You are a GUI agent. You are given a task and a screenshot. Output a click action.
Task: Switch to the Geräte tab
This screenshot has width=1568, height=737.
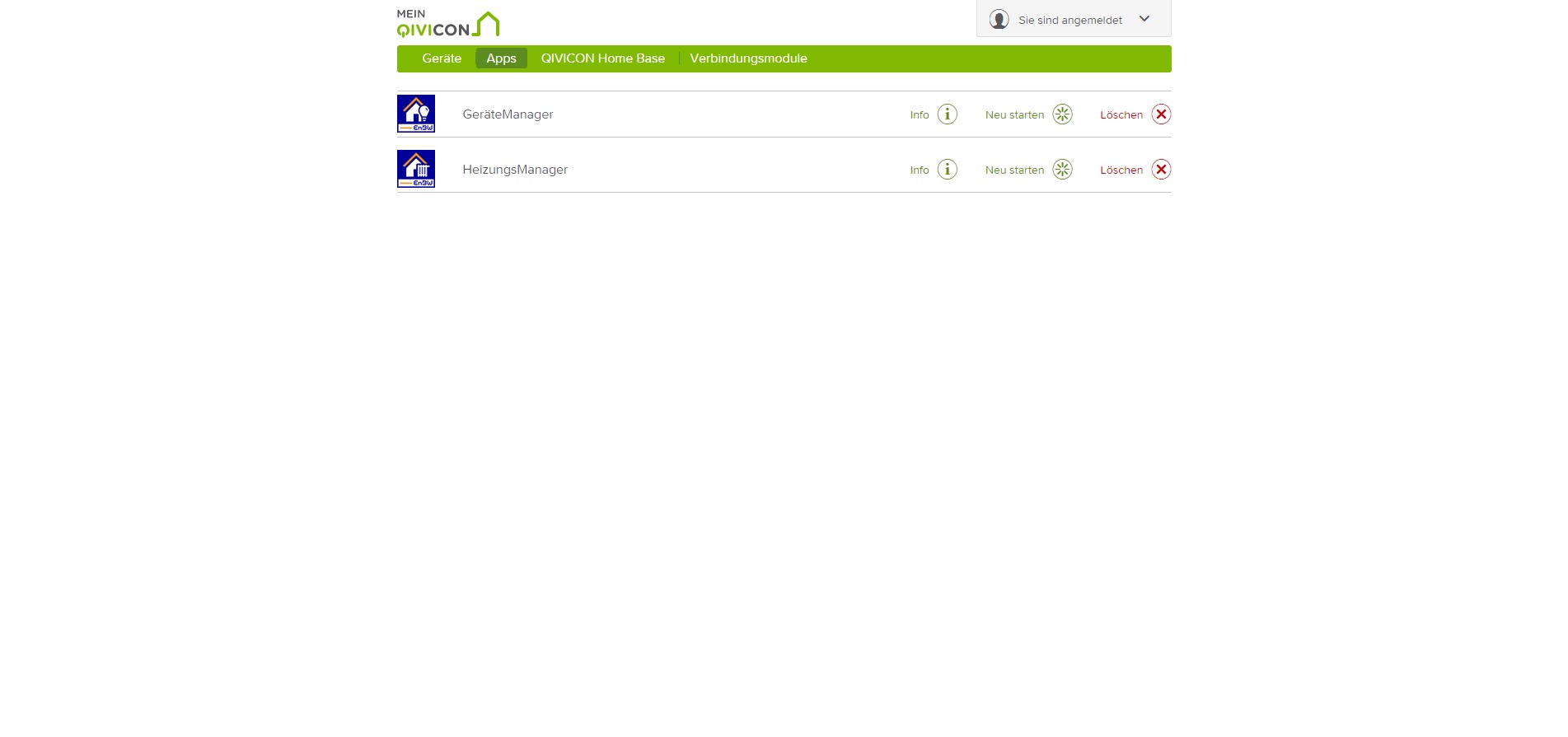(x=442, y=58)
